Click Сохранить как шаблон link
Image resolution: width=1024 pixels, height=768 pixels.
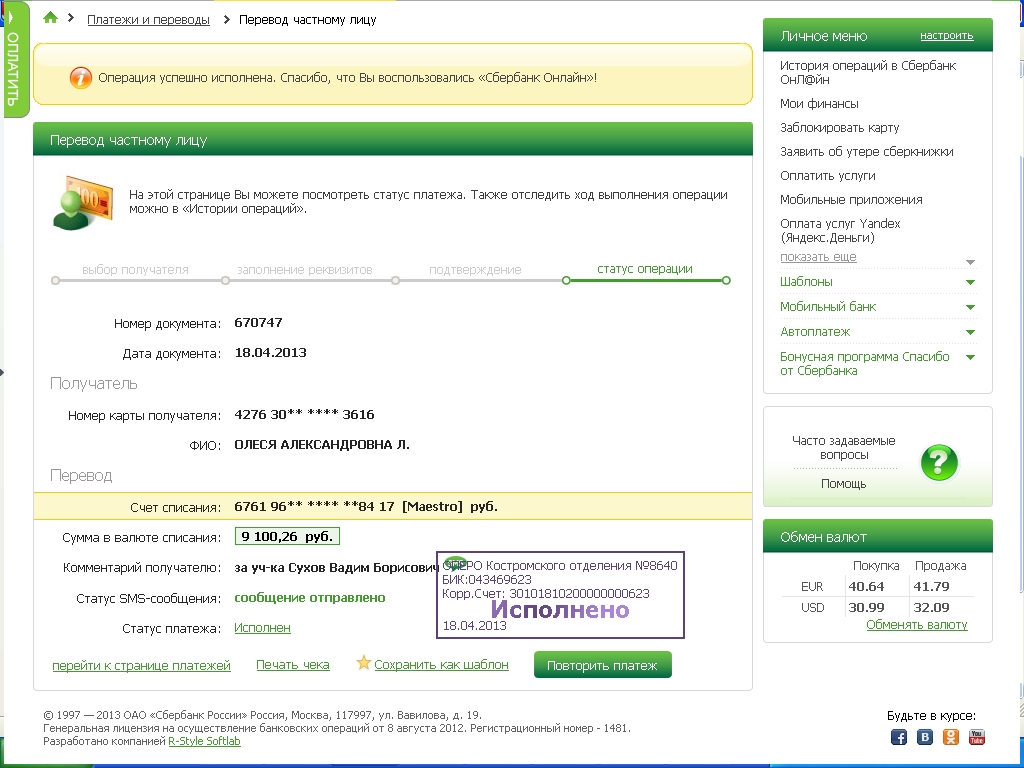tap(441, 665)
